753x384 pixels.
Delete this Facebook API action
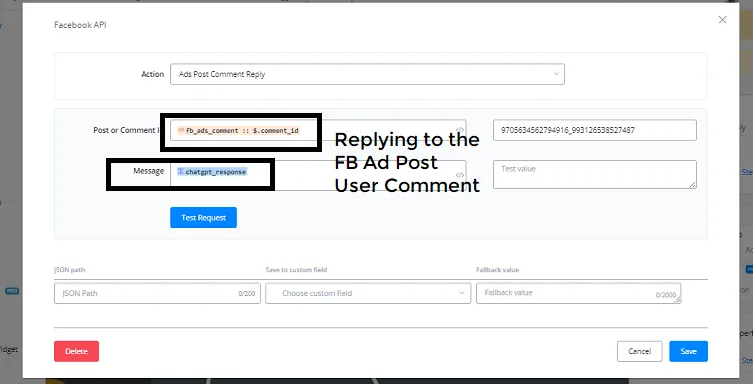coord(76,351)
